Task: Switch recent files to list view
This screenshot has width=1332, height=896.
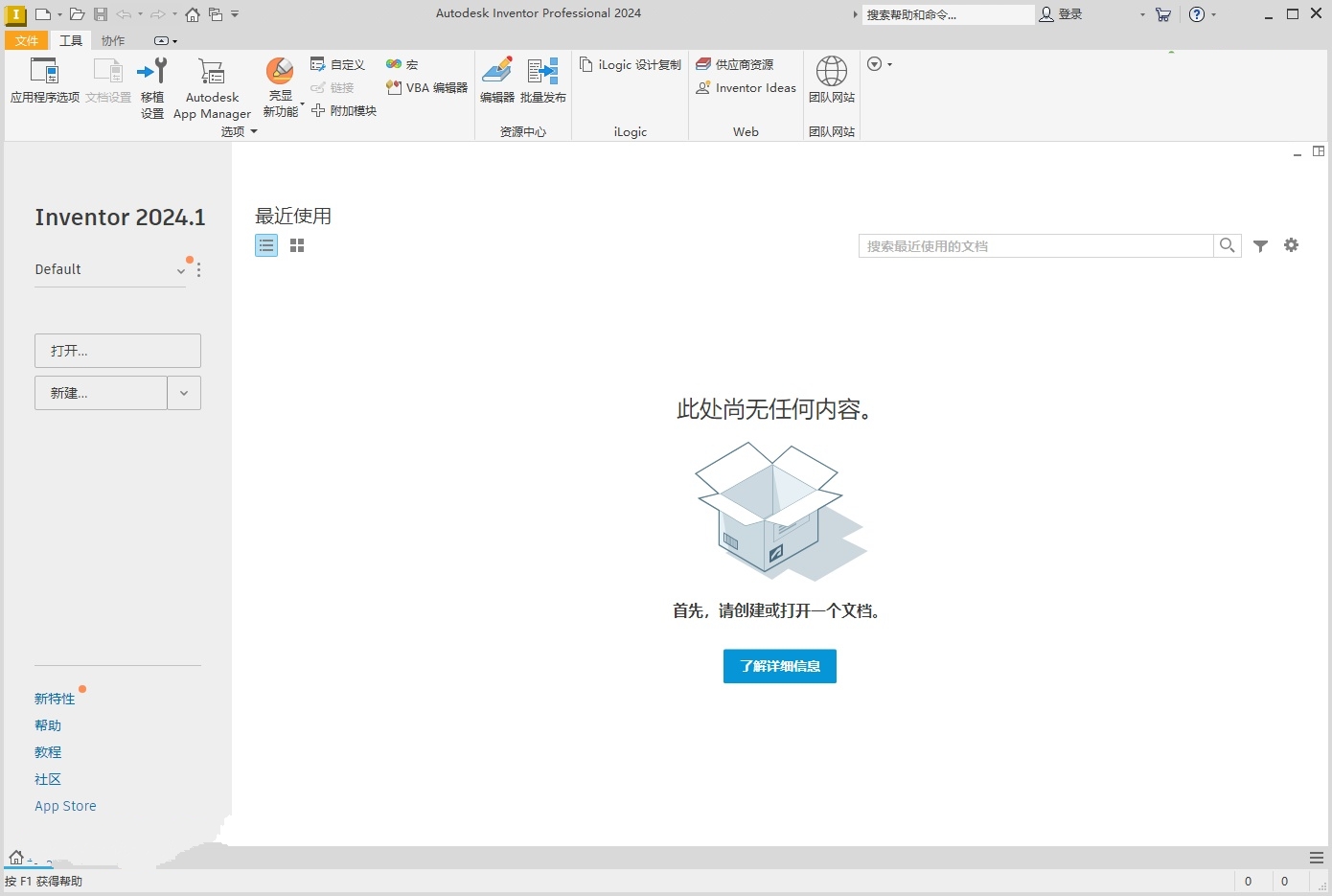Action: tap(266, 245)
